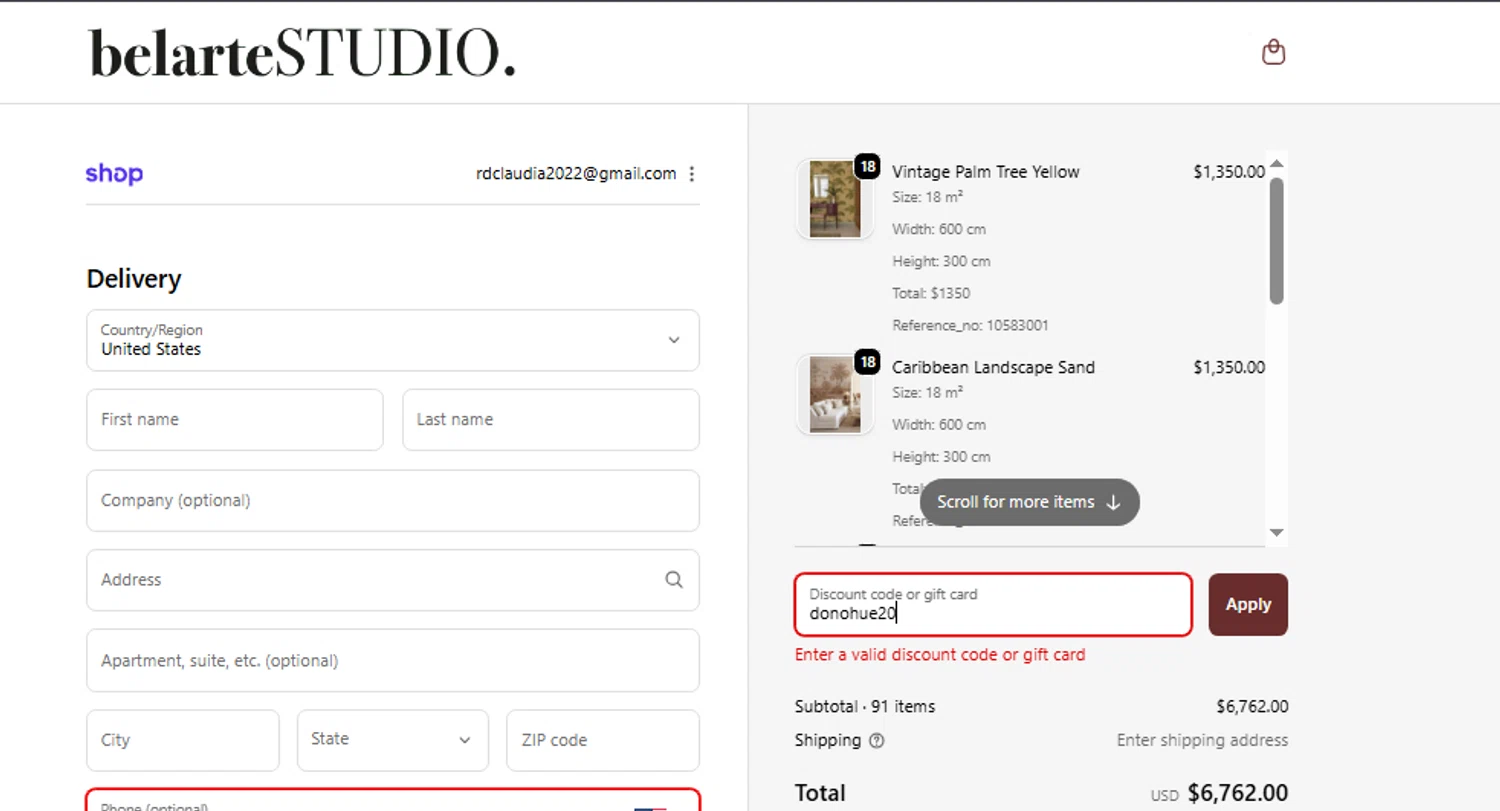Click the City field
1500x811 pixels.
pos(183,740)
